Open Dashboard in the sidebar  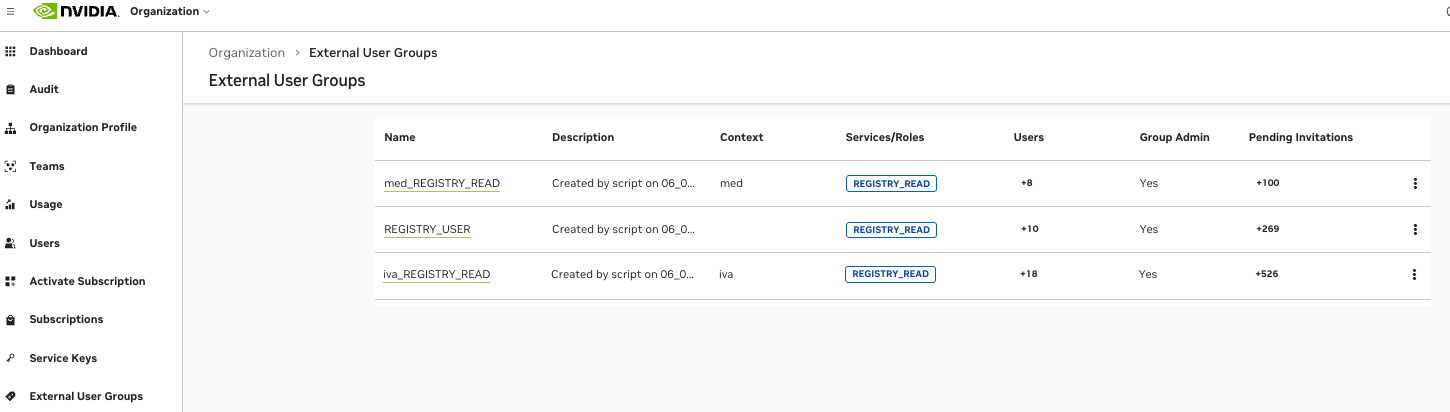59,51
